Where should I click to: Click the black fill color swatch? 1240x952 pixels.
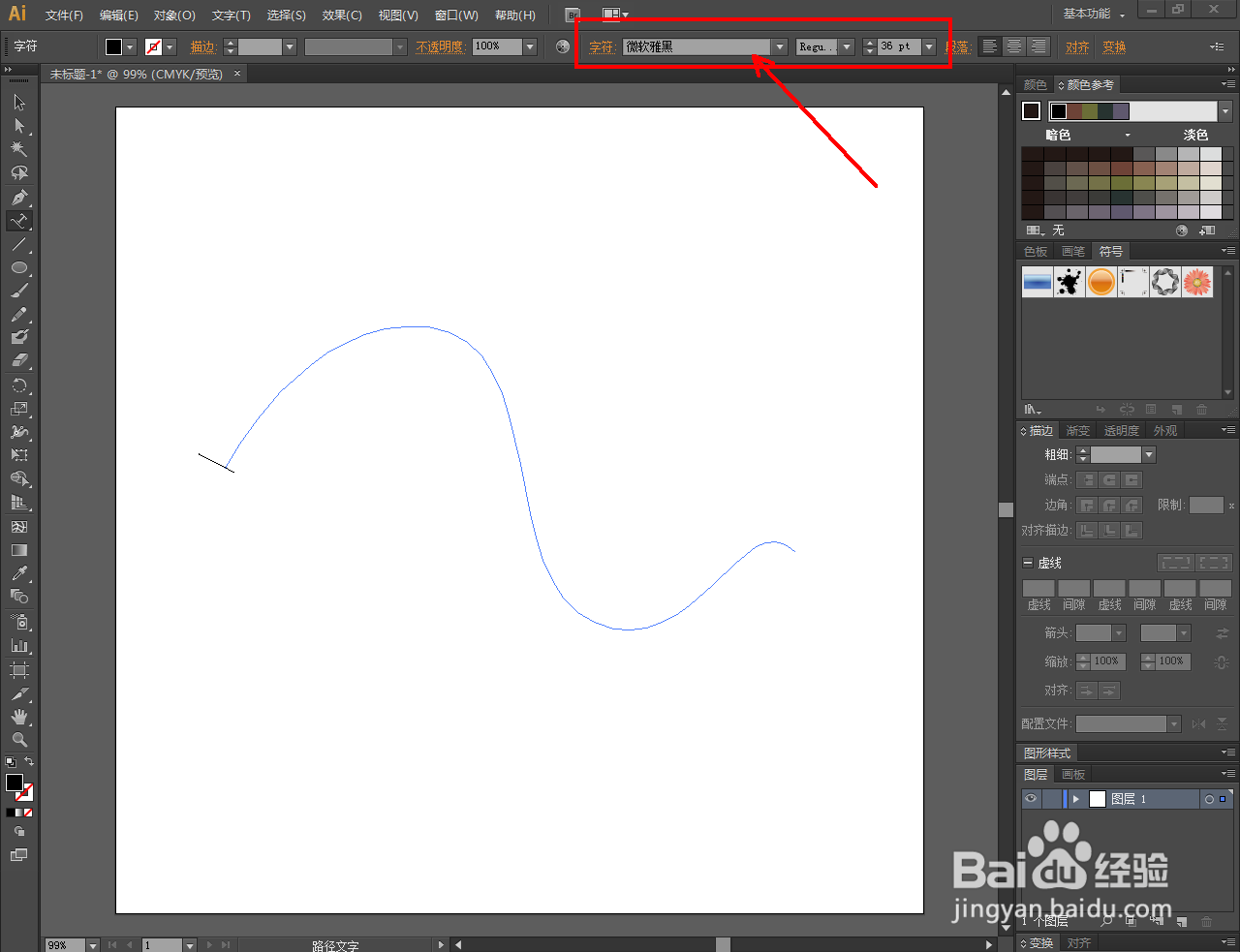[x=114, y=46]
